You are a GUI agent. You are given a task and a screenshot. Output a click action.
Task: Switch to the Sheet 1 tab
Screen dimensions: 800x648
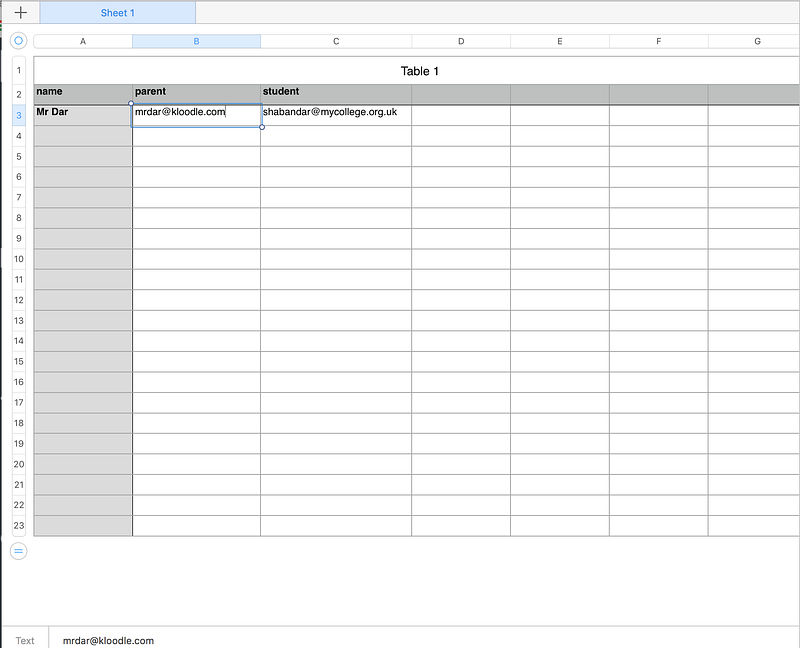tap(117, 13)
